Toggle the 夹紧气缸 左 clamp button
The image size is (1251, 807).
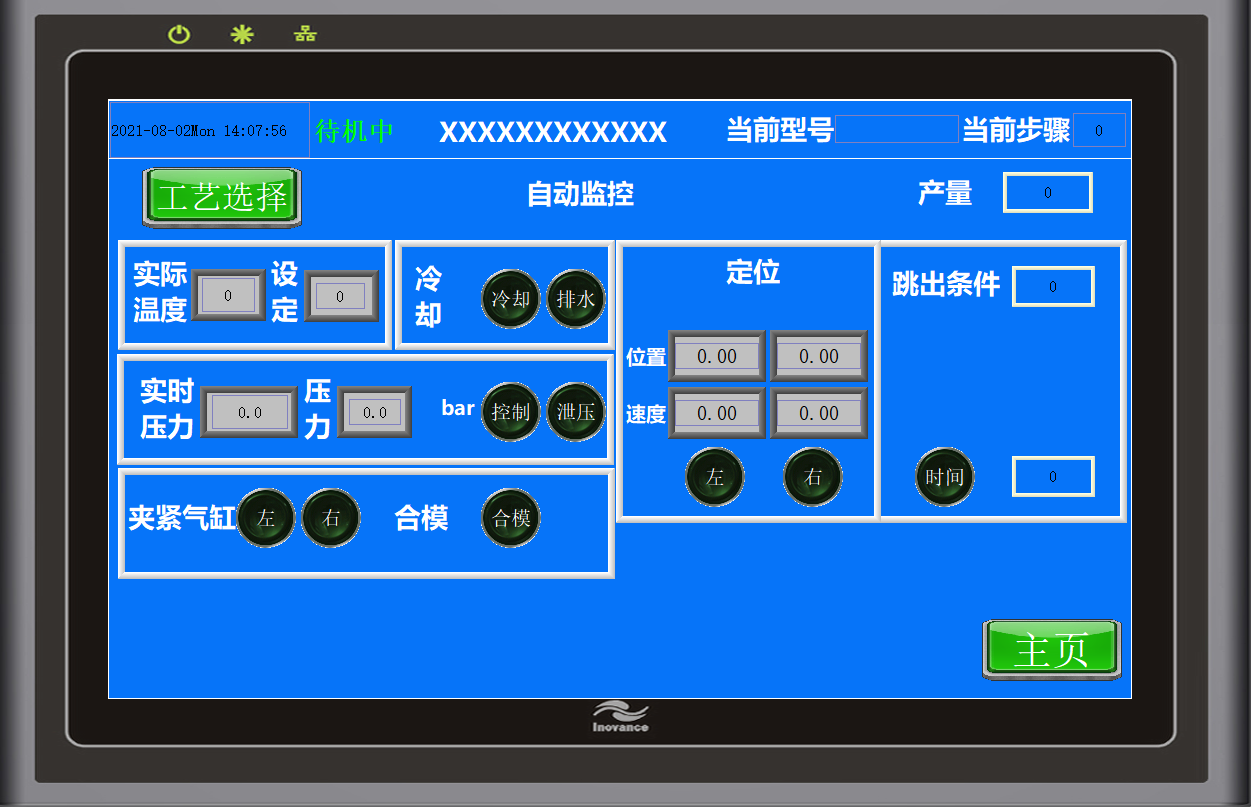coord(266,518)
